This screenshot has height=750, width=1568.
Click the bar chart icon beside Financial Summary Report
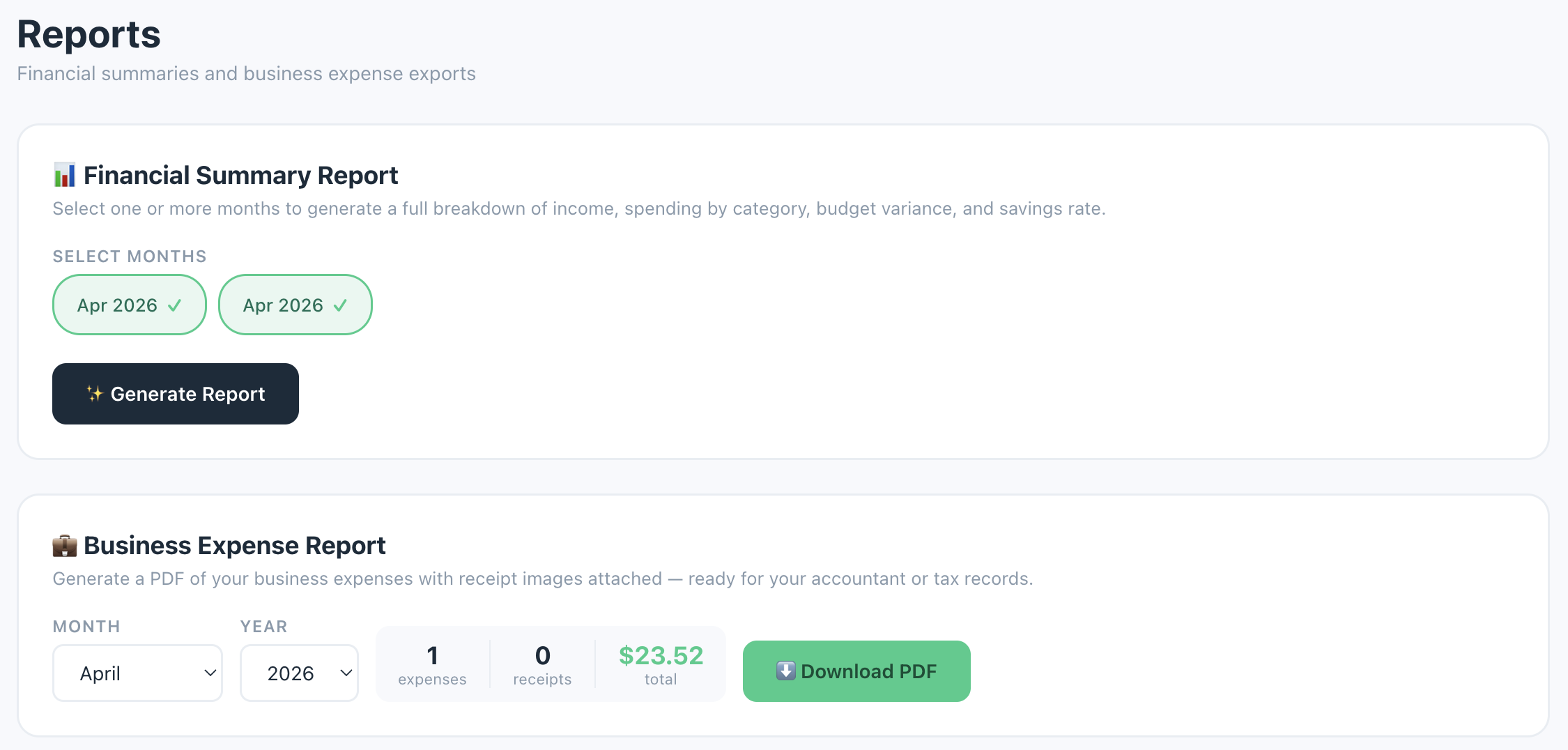(65, 175)
